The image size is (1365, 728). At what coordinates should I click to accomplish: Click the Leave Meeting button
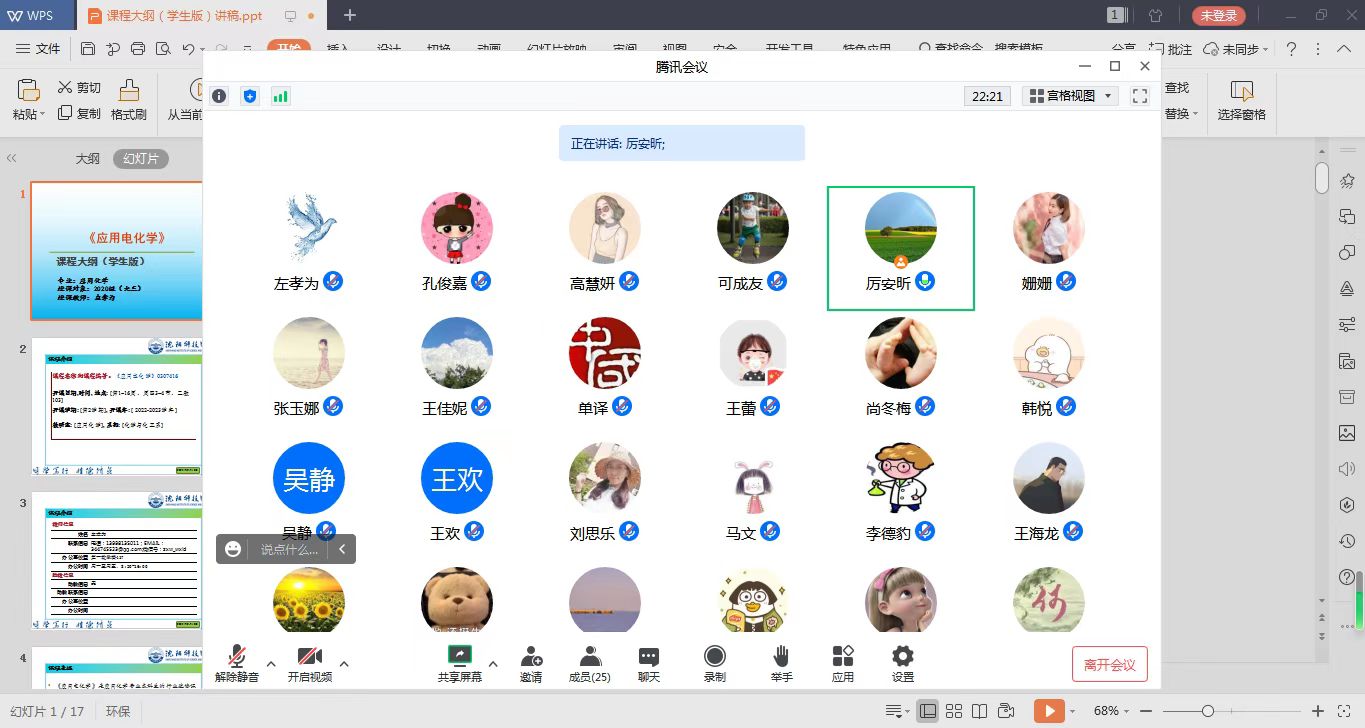point(1109,664)
